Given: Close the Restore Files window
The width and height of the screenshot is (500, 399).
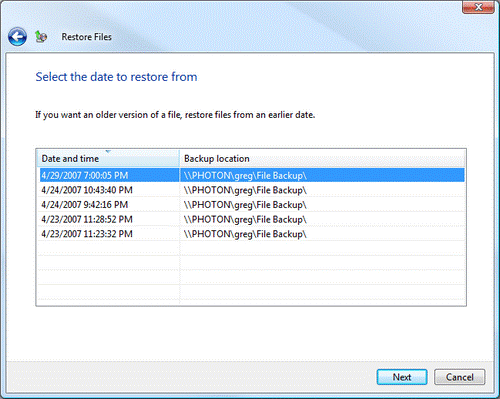Looking at the screenshot, I should [x=478, y=7].
